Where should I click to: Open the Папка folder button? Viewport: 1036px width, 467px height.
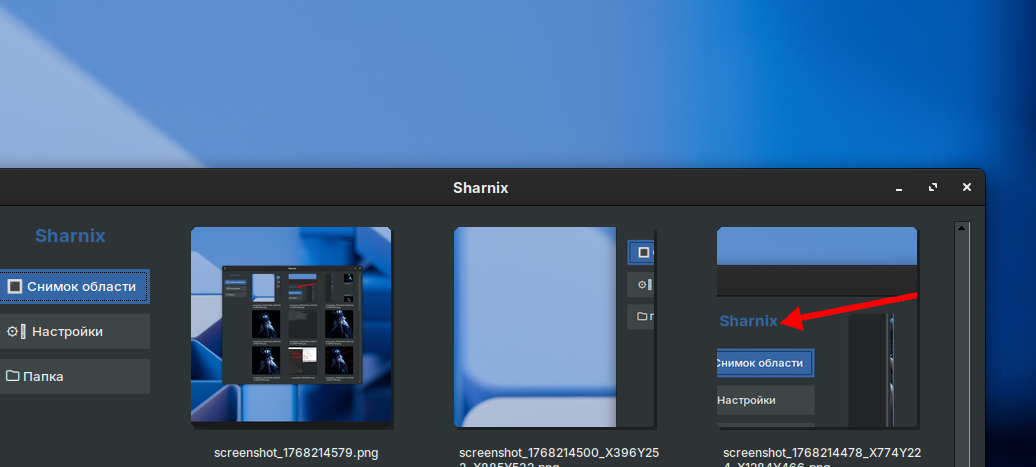point(74,377)
